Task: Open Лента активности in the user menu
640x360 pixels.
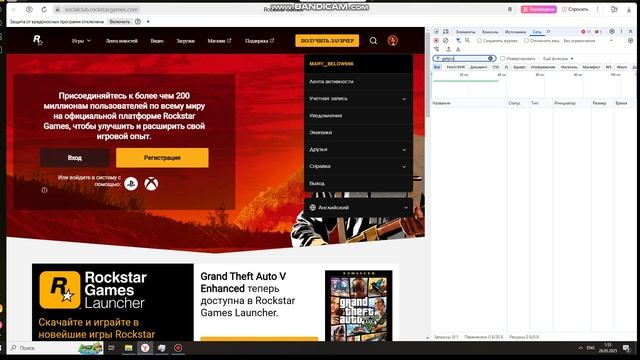Action: coord(358,82)
